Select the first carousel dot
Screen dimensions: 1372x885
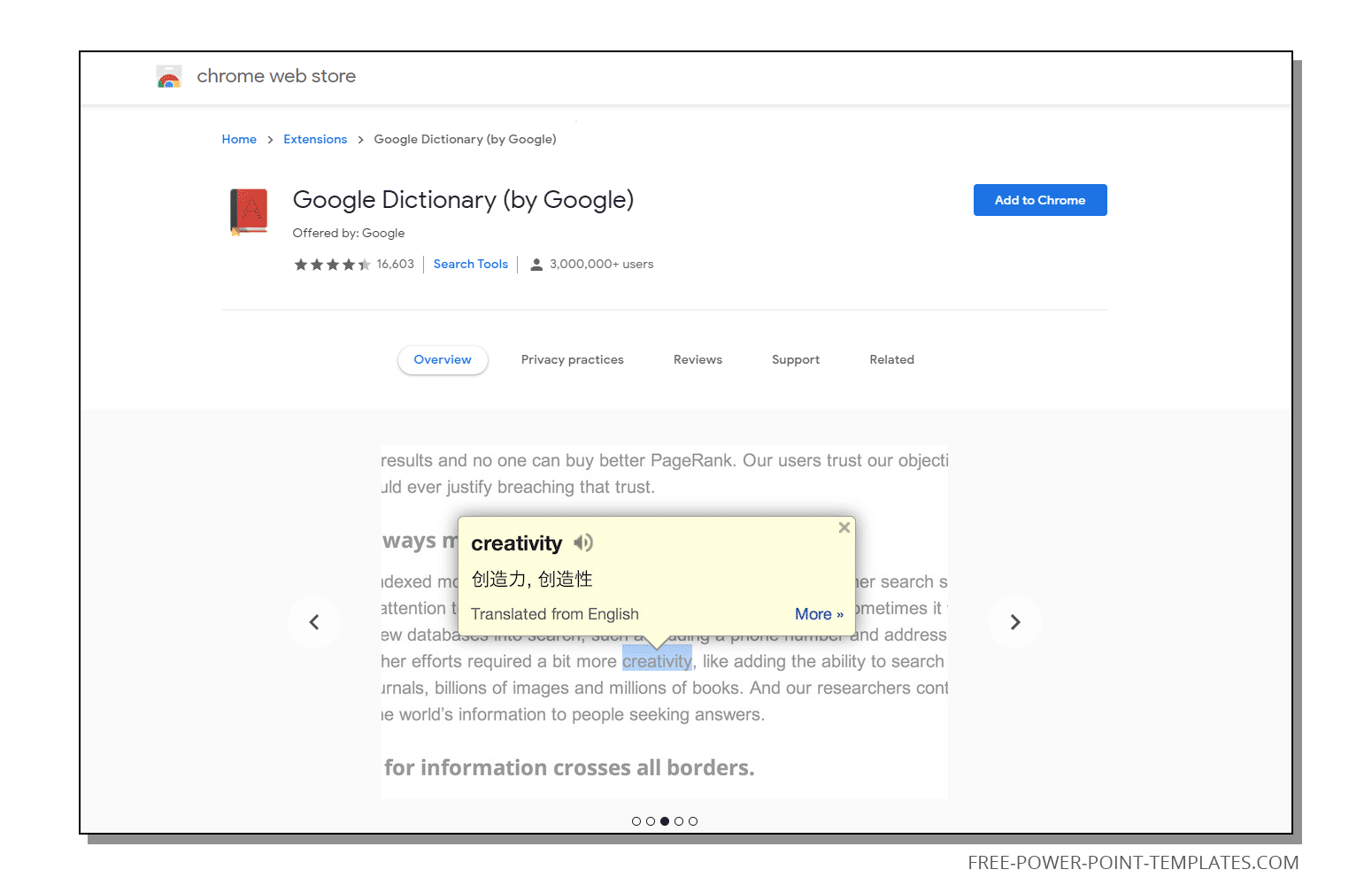636,821
